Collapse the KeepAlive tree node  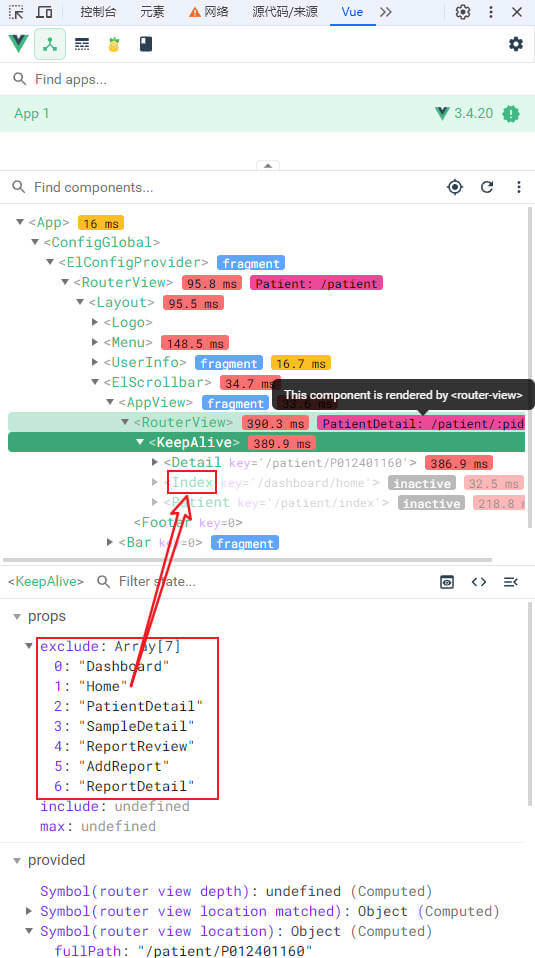coord(140,442)
